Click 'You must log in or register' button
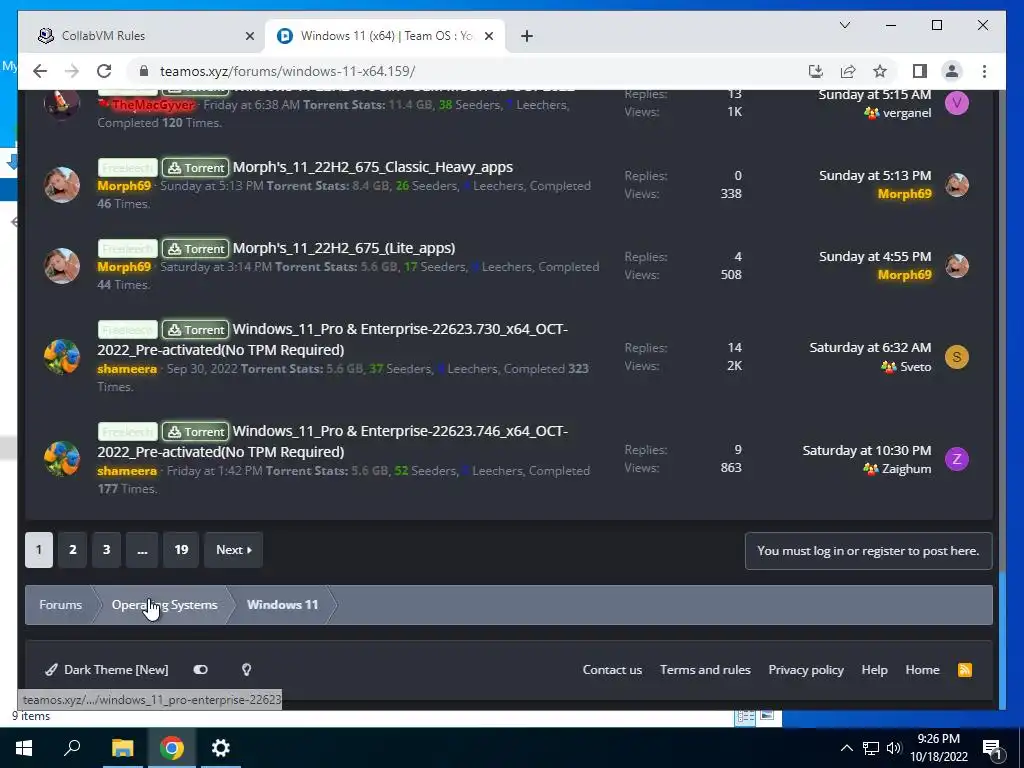Image resolution: width=1024 pixels, height=768 pixels. (x=868, y=551)
